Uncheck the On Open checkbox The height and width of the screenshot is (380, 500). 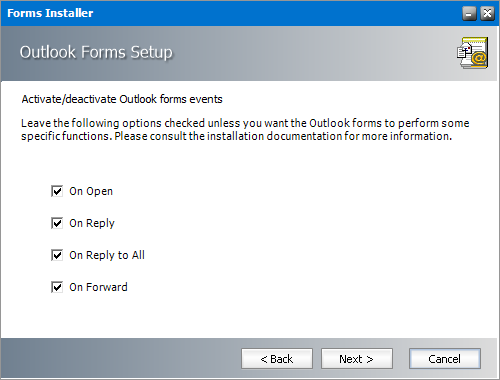(x=57, y=191)
